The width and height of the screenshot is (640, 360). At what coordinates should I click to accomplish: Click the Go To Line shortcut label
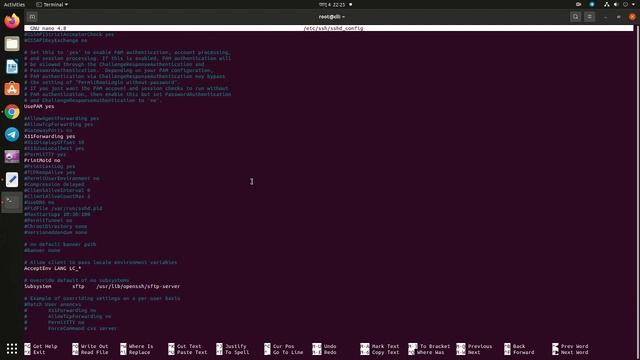coord(288,352)
